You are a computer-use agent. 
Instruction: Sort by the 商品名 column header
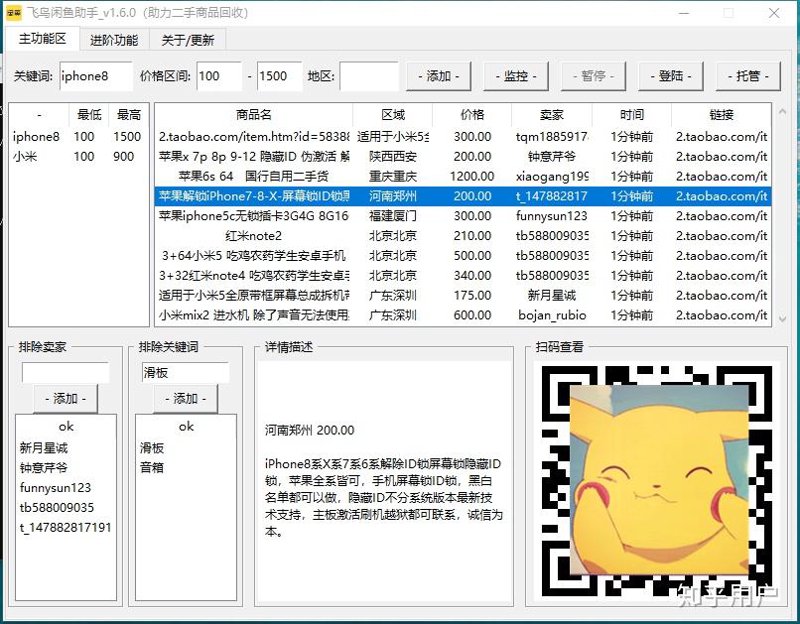coord(254,115)
